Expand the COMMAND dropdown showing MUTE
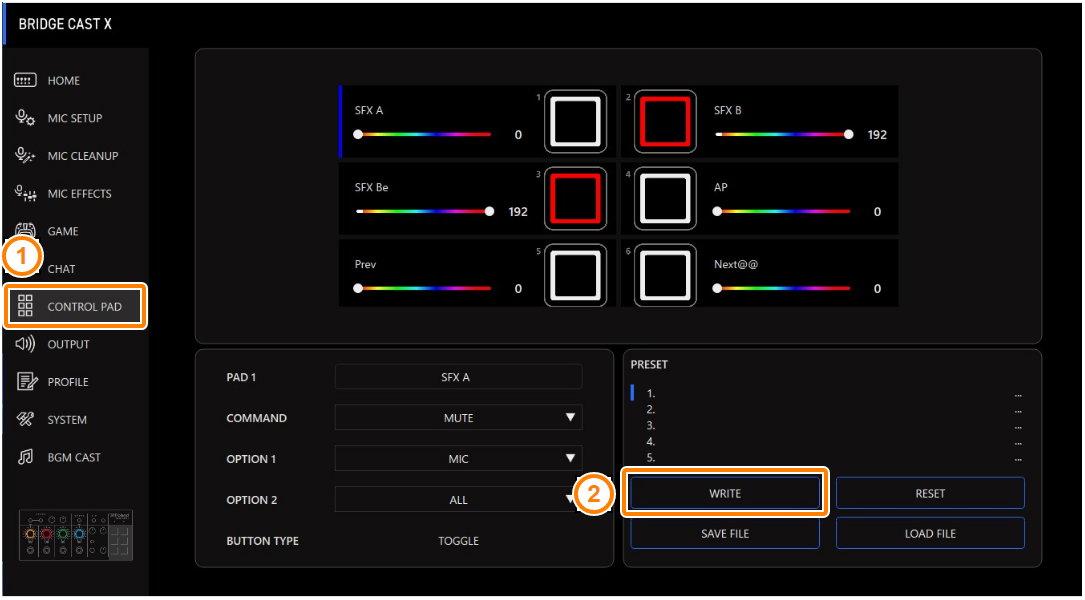The width and height of the screenshot is (1085, 600). point(458,418)
